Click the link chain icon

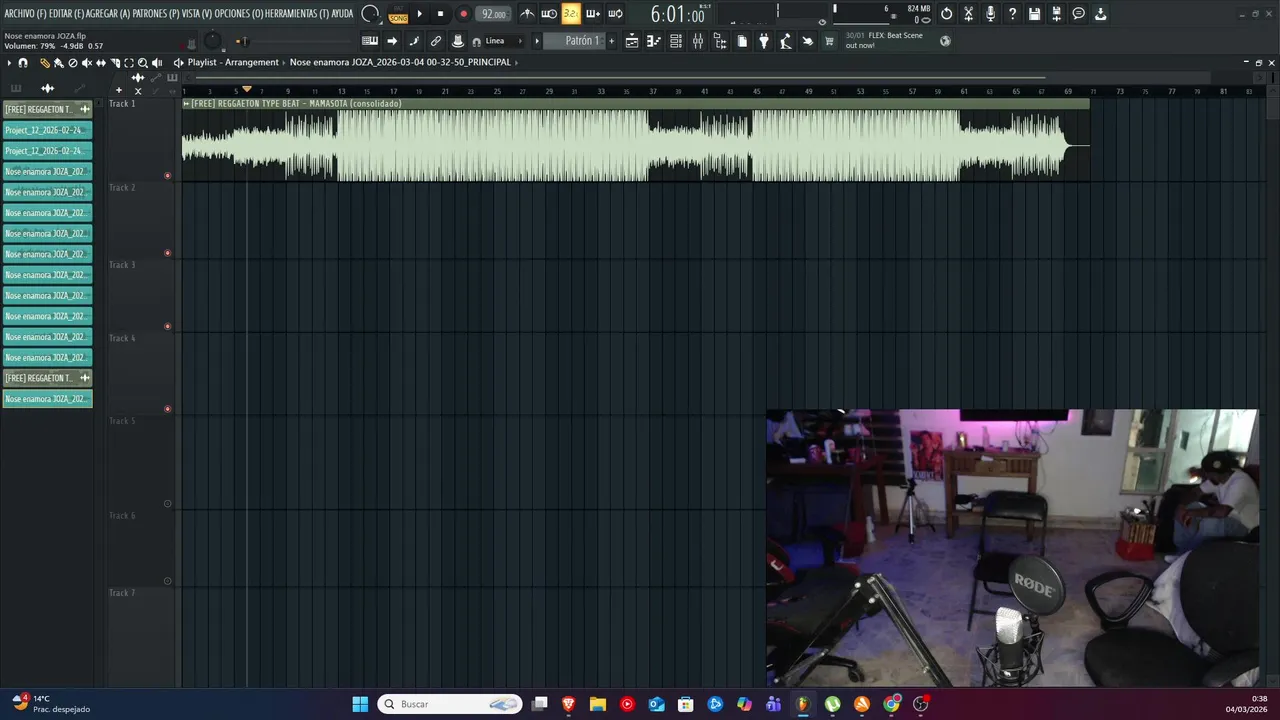pyautogui.click(x=436, y=41)
